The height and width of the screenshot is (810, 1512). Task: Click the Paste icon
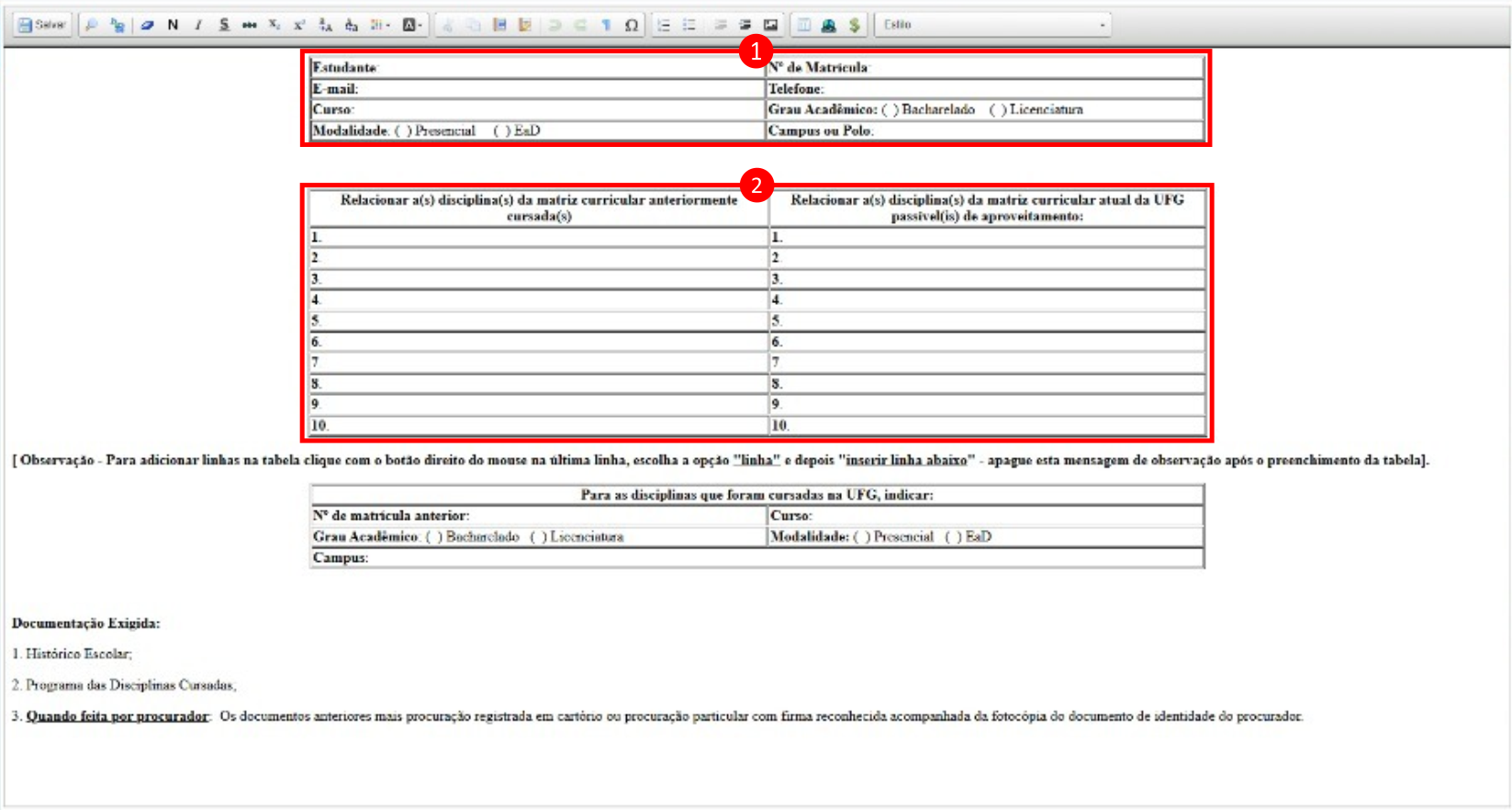(499, 25)
